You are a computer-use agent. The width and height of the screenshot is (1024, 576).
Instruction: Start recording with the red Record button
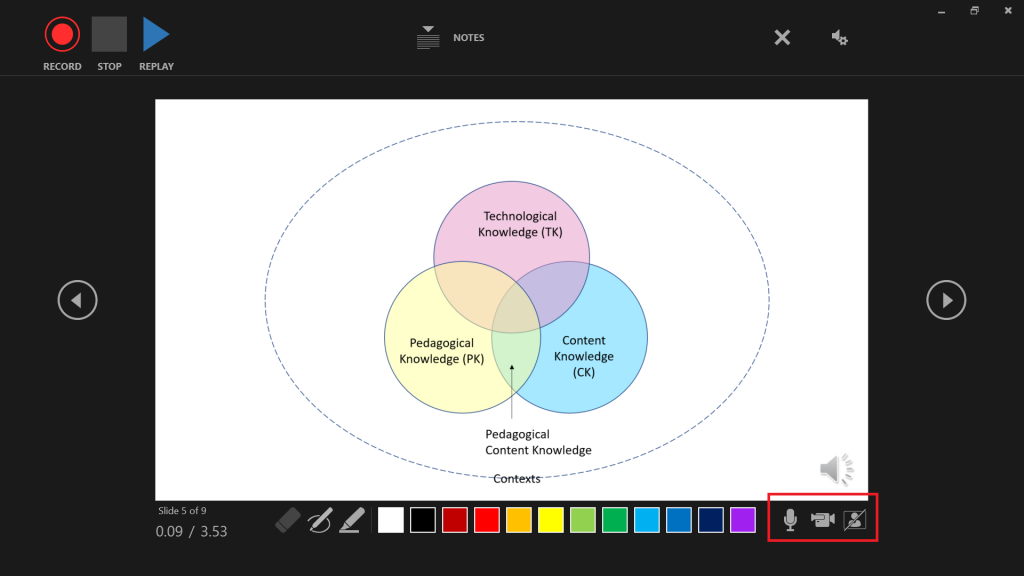62,35
